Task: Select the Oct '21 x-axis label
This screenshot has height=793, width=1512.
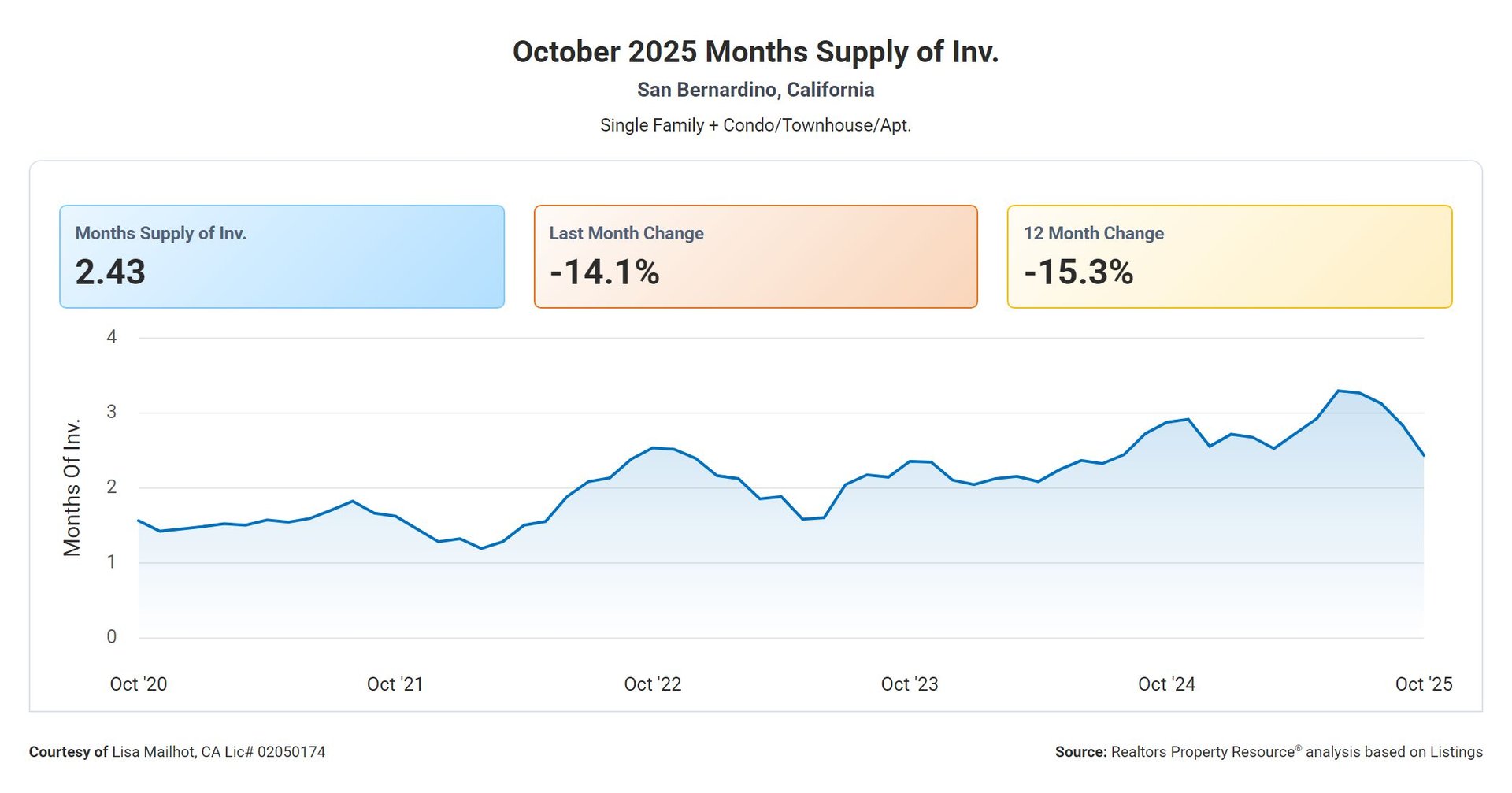Action: coord(395,684)
